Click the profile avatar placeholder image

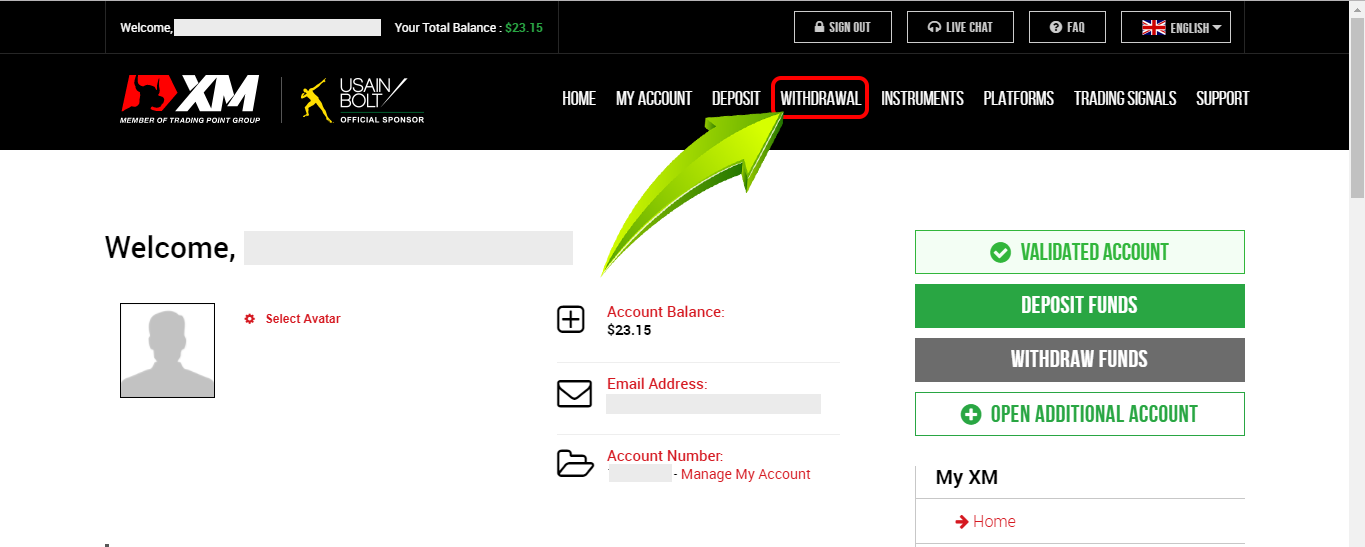[x=167, y=351]
